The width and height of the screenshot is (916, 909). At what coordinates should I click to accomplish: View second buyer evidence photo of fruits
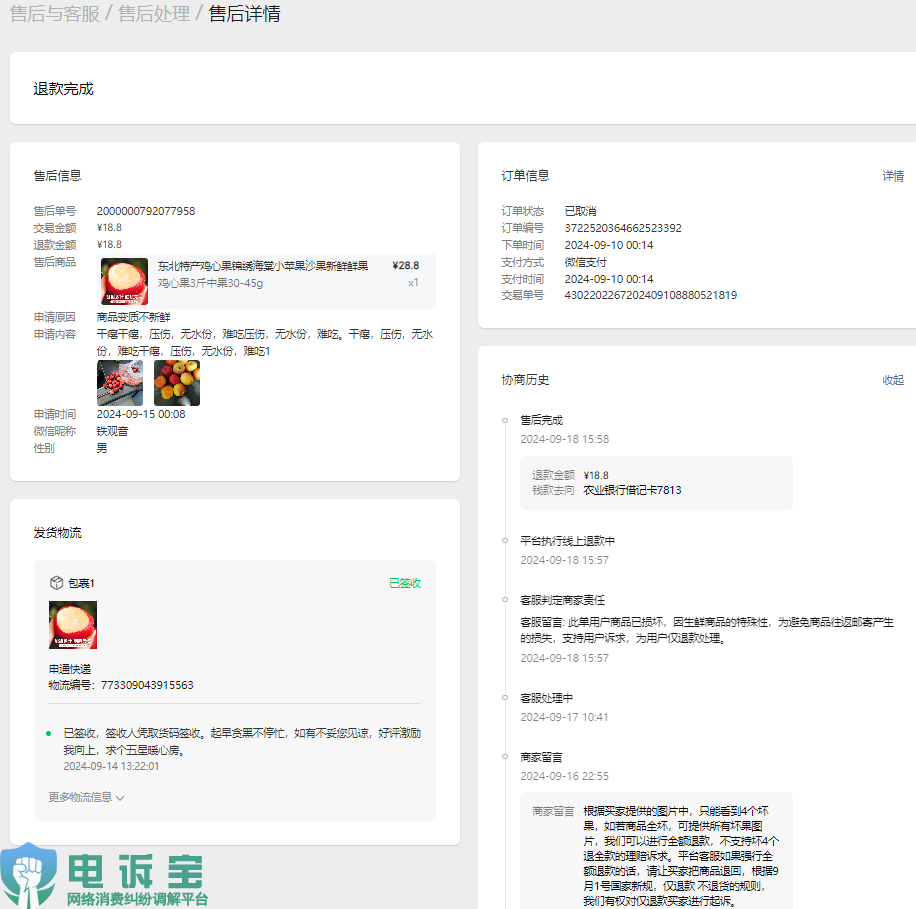[x=177, y=383]
